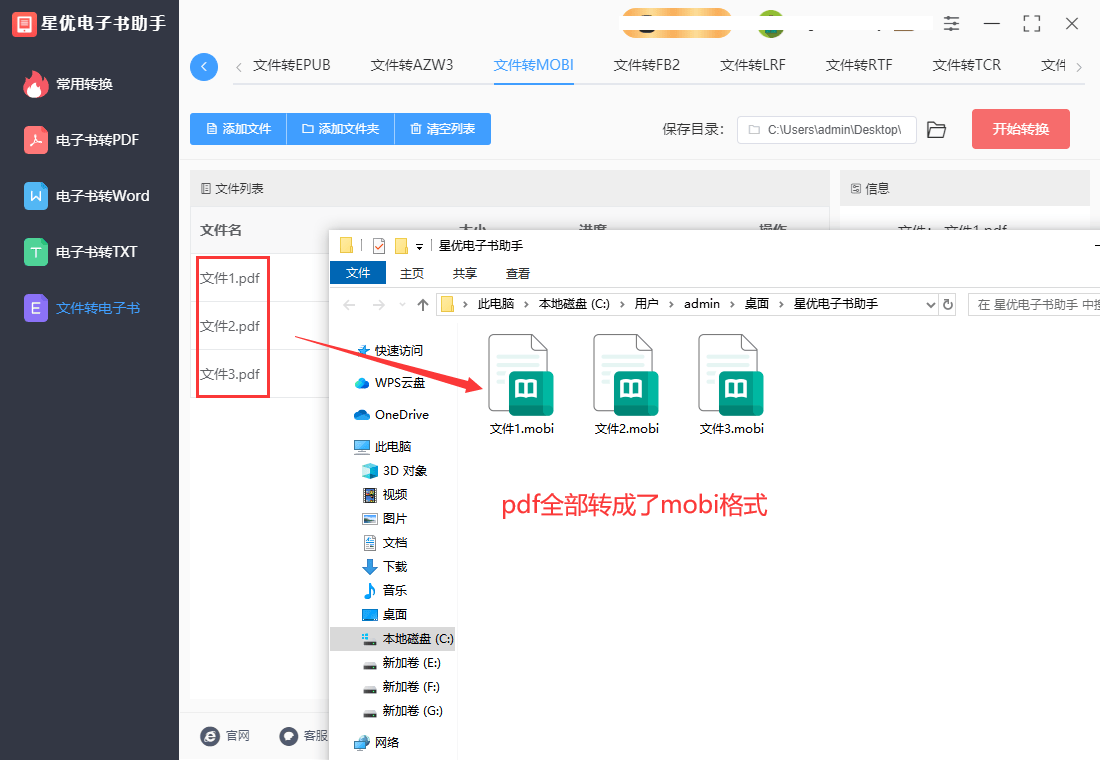Image resolution: width=1100 pixels, height=760 pixels.
Task: Click the 开始转换 button
Action: coord(1020,130)
